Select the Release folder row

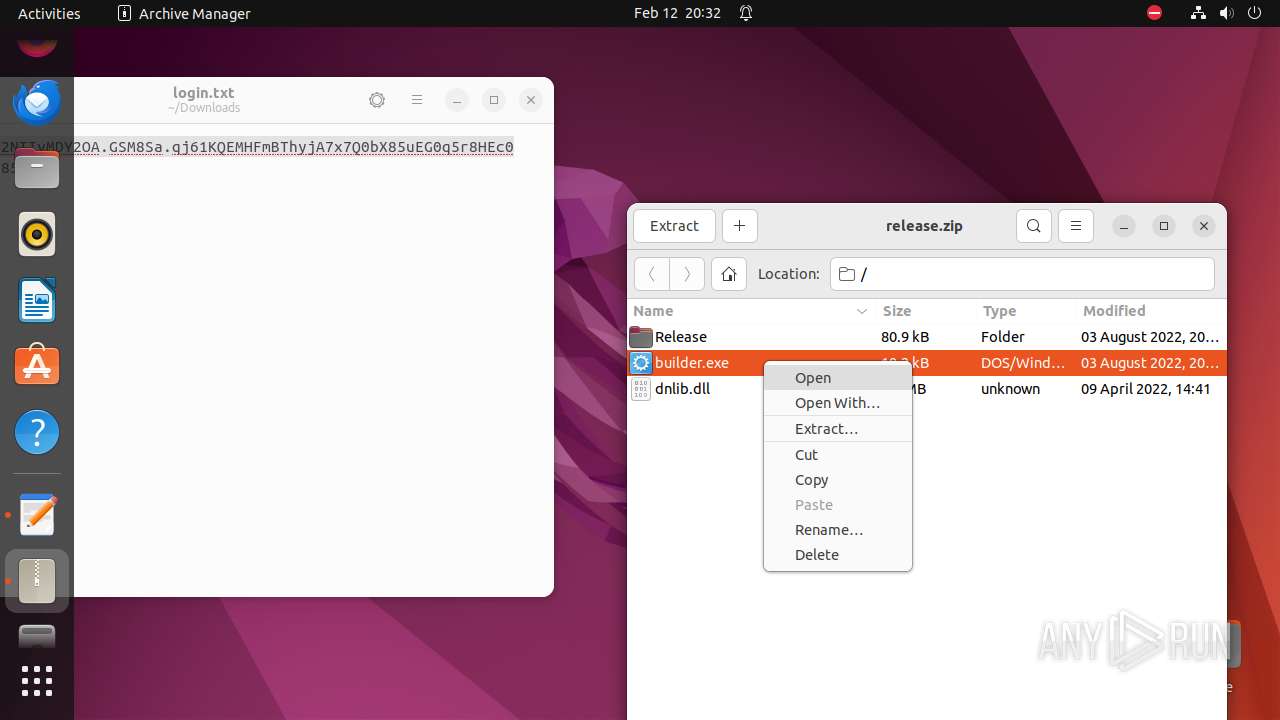(x=927, y=337)
